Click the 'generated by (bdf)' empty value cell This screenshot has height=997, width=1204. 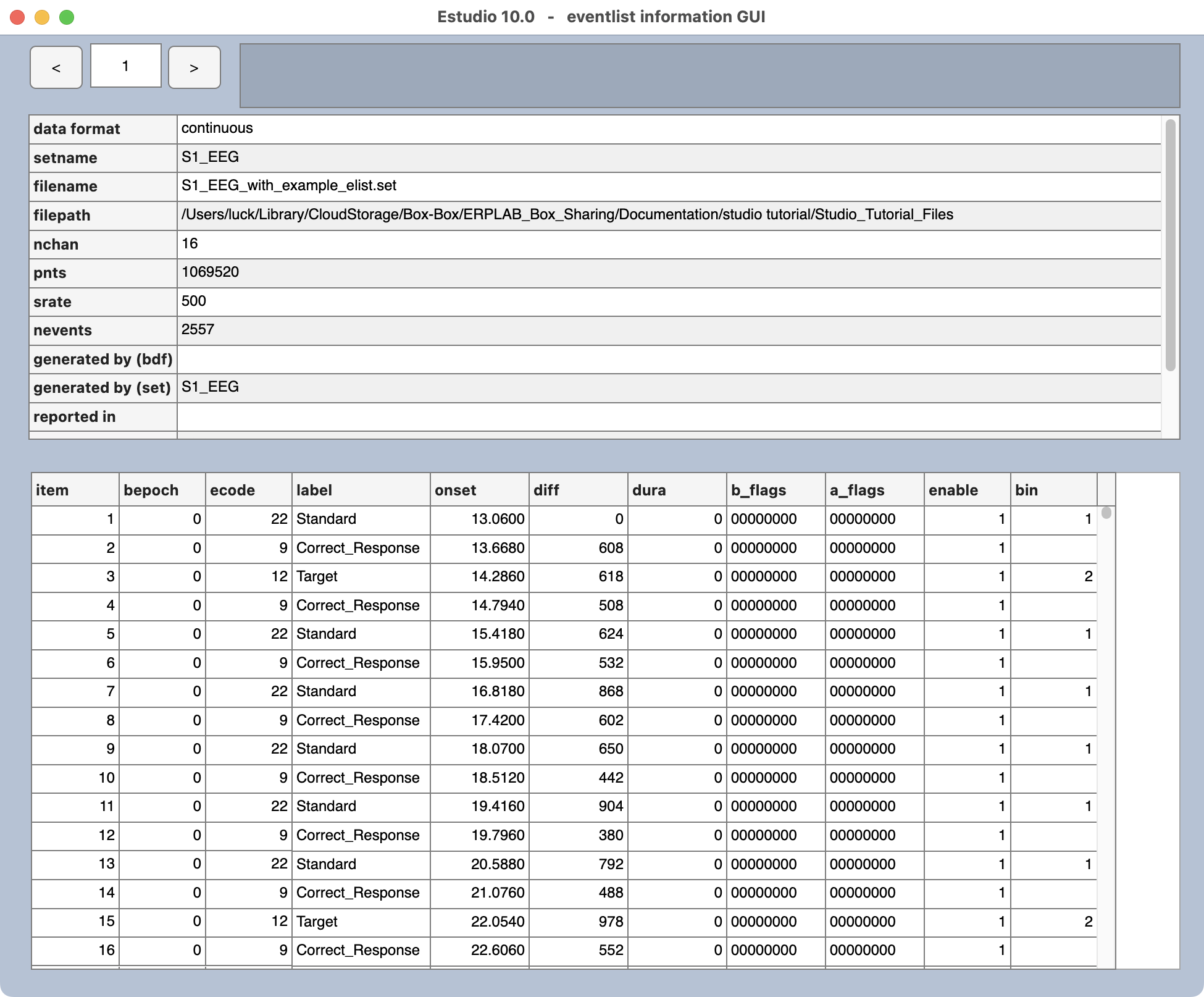click(x=669, y=359)
